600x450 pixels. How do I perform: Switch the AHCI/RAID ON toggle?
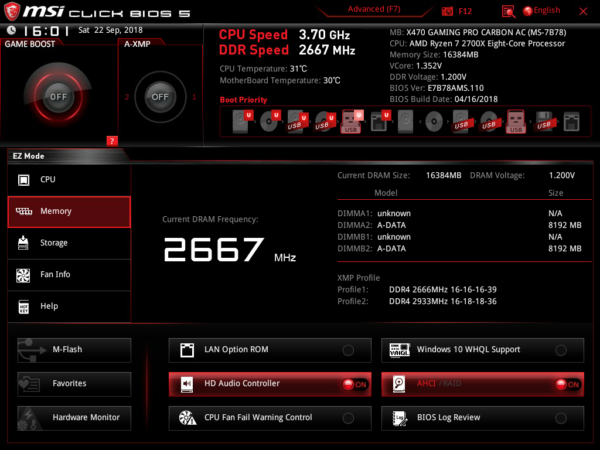[567, 385]
